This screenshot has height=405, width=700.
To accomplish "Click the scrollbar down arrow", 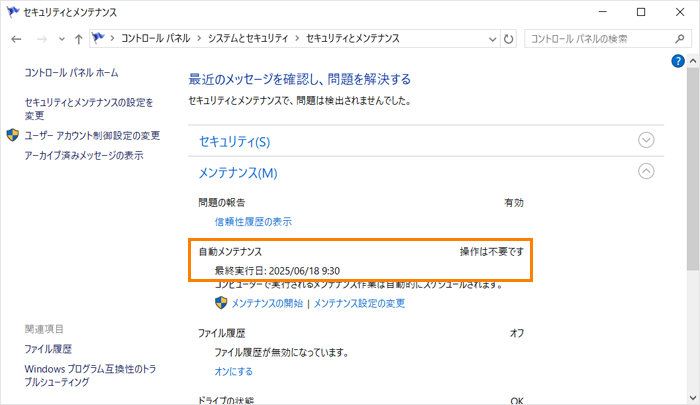I will (x=693, y=397).
